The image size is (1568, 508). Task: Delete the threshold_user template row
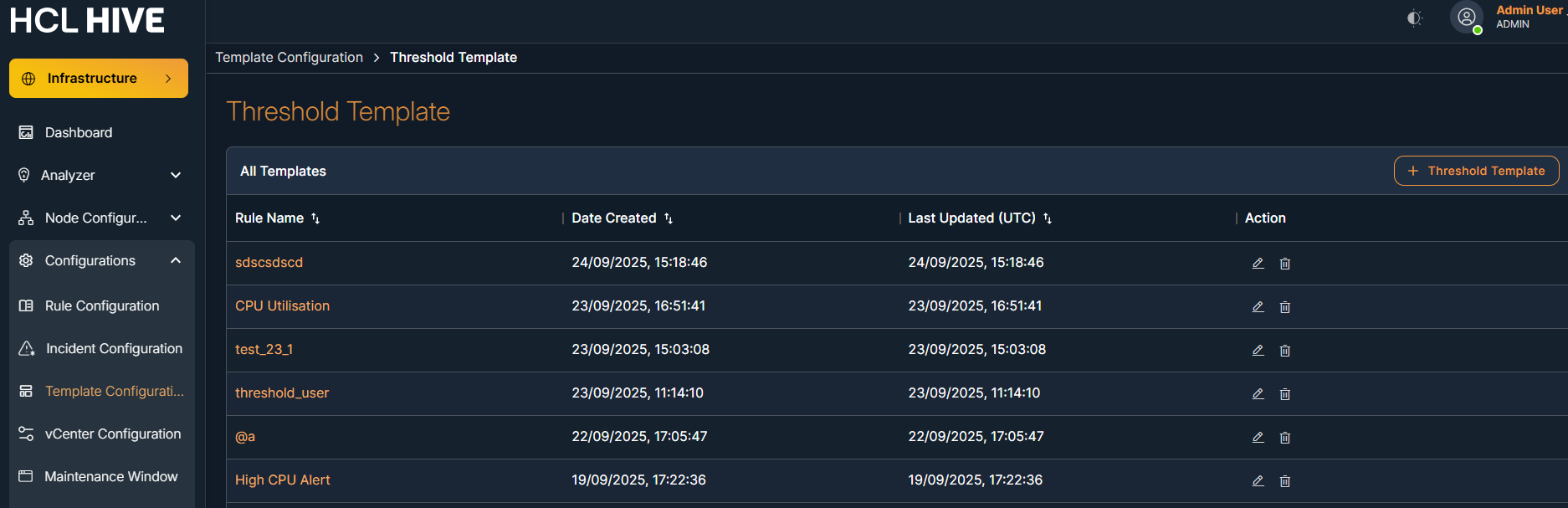click(x=1285, y=394)
